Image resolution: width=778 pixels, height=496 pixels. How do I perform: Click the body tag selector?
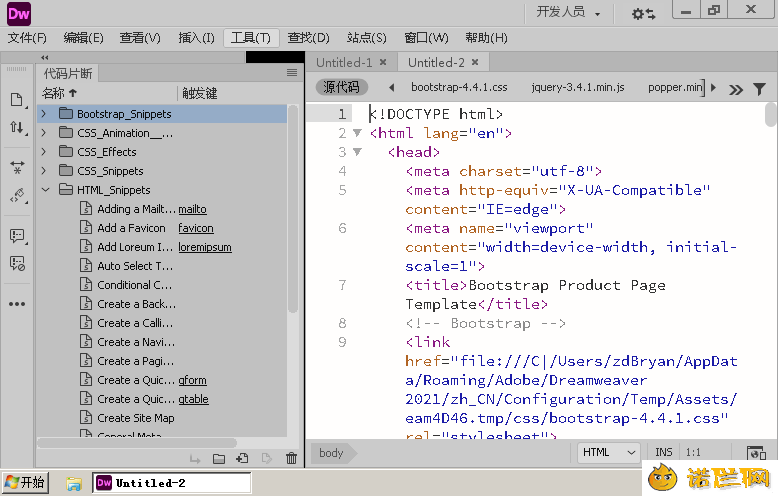[x=331, y=452]
